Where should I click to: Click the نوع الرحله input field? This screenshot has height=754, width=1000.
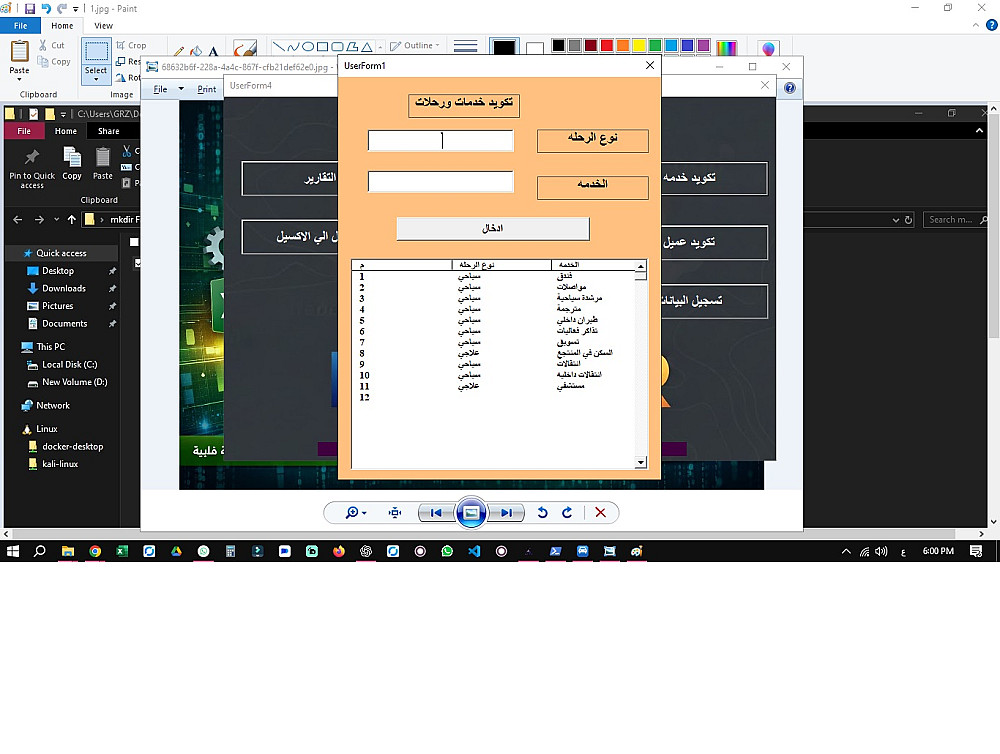coord(441,140)
